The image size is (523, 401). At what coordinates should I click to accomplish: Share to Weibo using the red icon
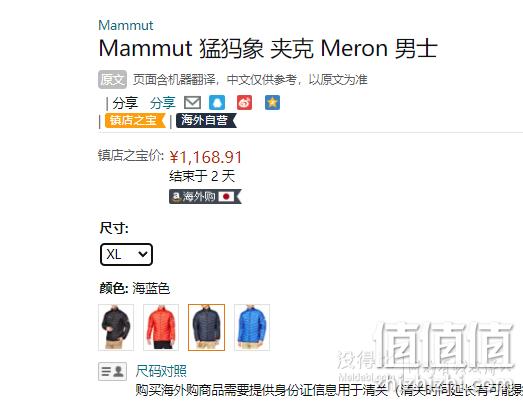pyautogui.click(x=244, y=103)
